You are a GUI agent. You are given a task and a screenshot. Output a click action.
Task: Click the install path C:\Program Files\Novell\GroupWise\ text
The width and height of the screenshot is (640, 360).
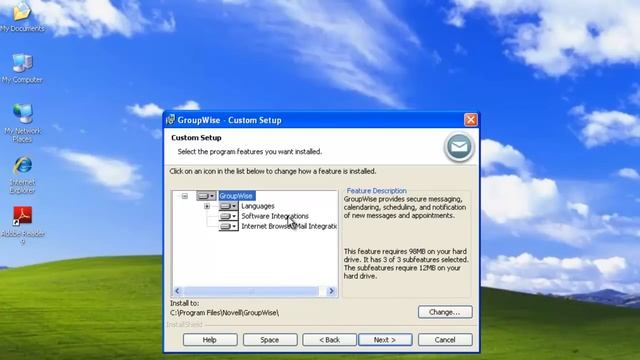224,313
